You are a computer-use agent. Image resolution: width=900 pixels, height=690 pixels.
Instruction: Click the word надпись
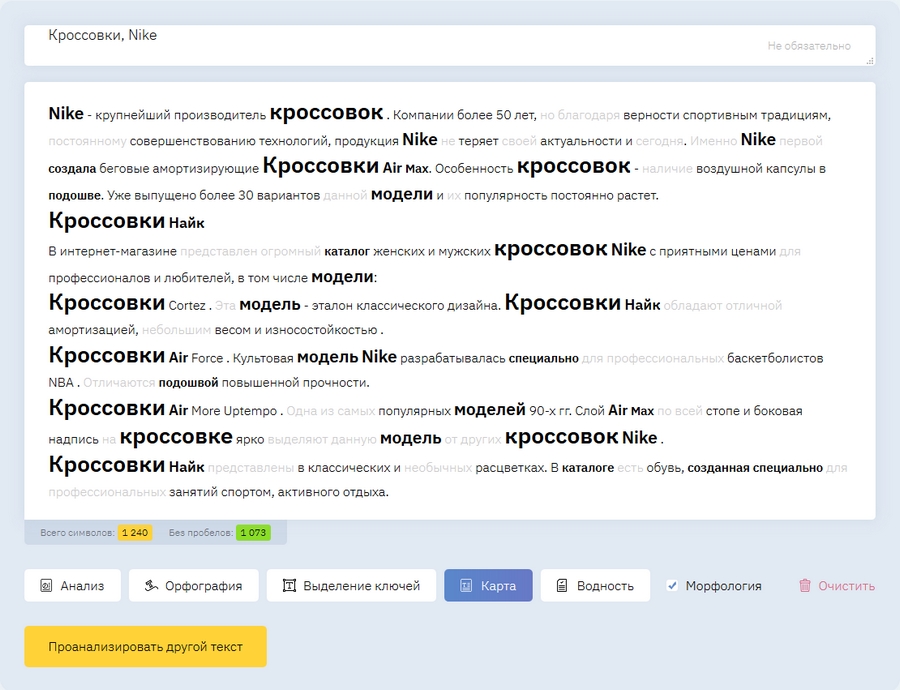click(x=73, y=440)
